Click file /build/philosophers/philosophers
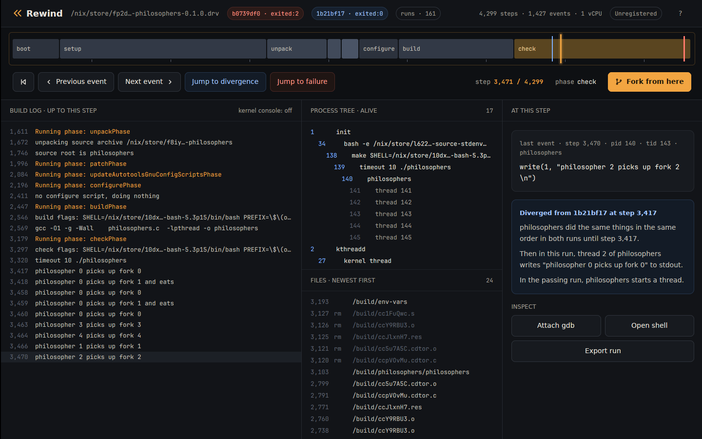This screenshot has height=439, width=702. pos(402,372)
